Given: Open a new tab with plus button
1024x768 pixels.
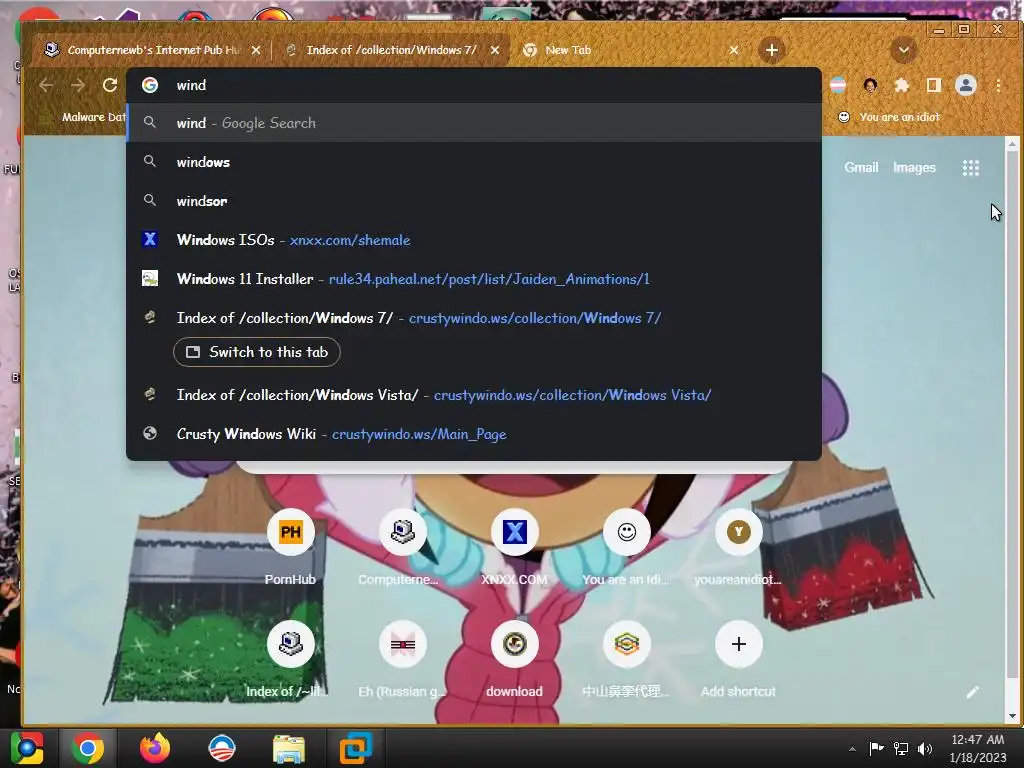Looking at the screenshot, I should click(771, 50).
